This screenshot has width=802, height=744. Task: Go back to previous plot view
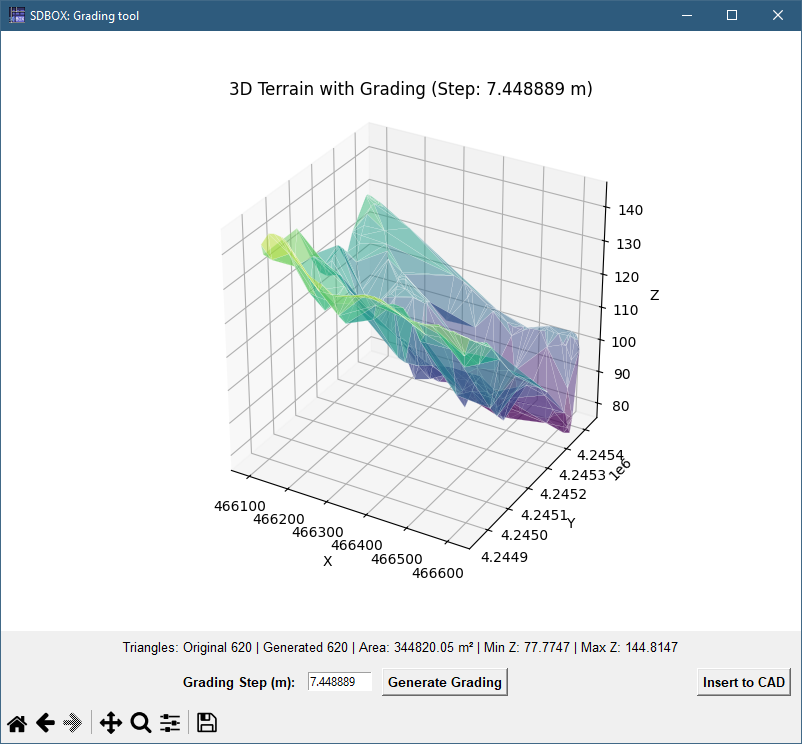tap(45, 723)
